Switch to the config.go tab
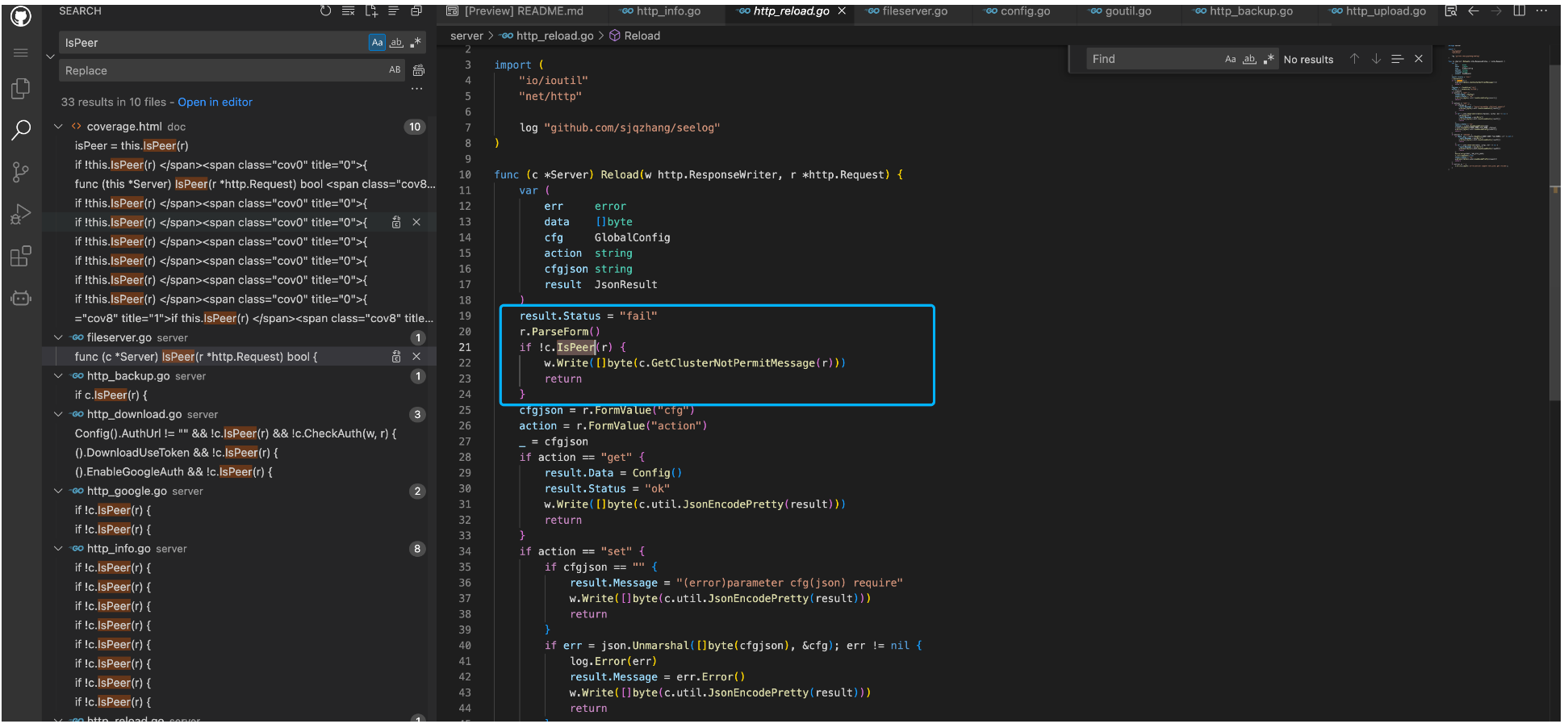Screen dimensions: 1568x728 pyautogui.click(x=1024, y=11)
